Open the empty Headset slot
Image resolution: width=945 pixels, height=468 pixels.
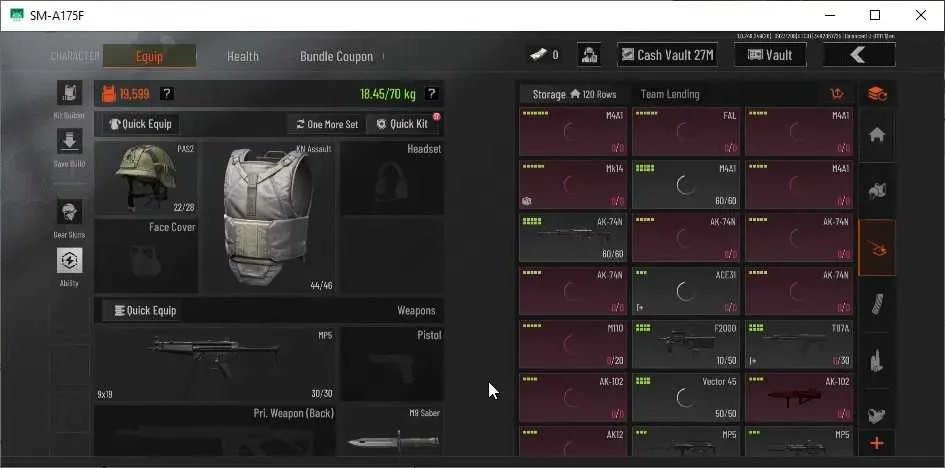coord(392,178)
